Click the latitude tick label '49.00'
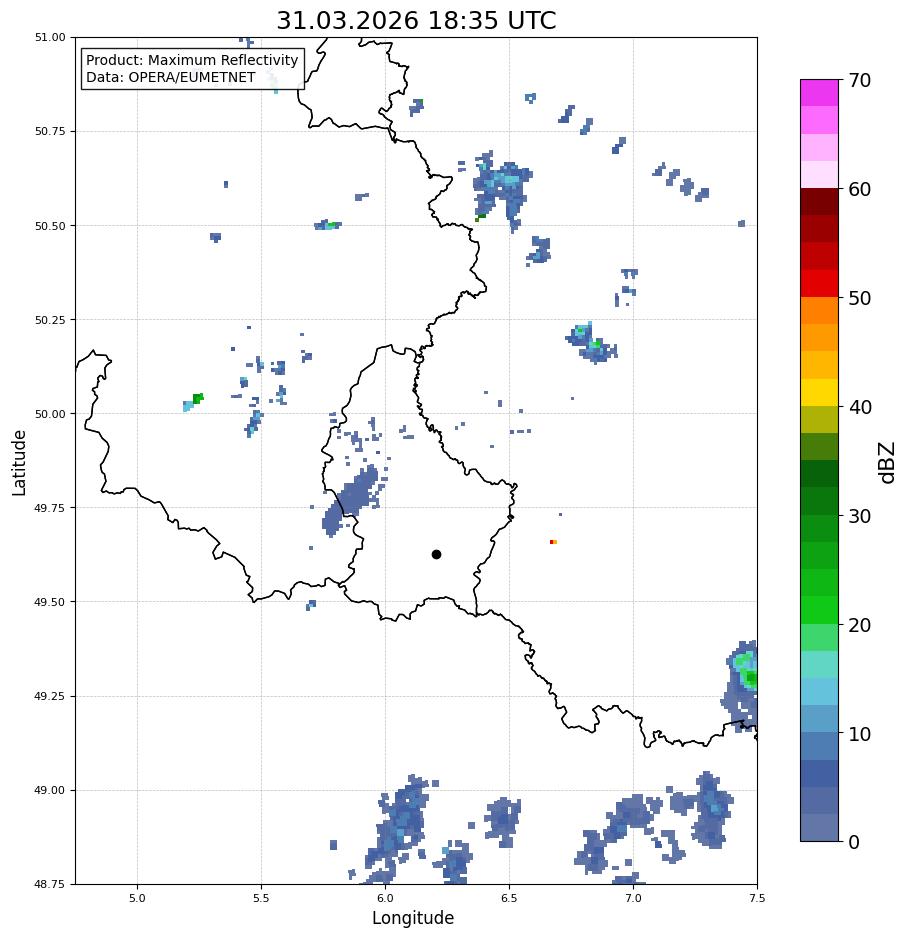Image resolution: width=908 pixels, height=937 pixels. [50, 790]
